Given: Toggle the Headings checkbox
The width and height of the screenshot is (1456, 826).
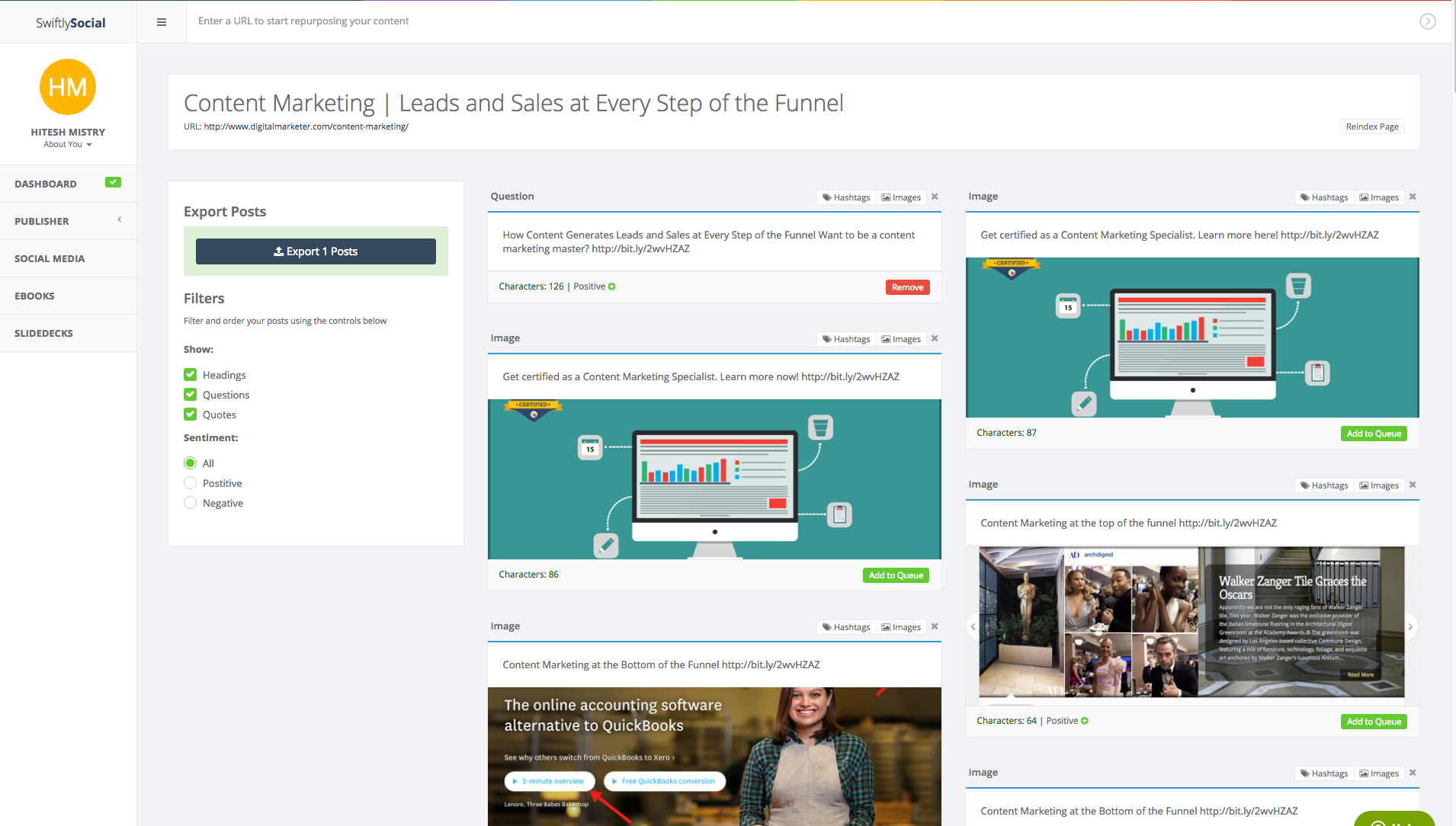Looking at the screenshot, I should click(x=190, y=374).
